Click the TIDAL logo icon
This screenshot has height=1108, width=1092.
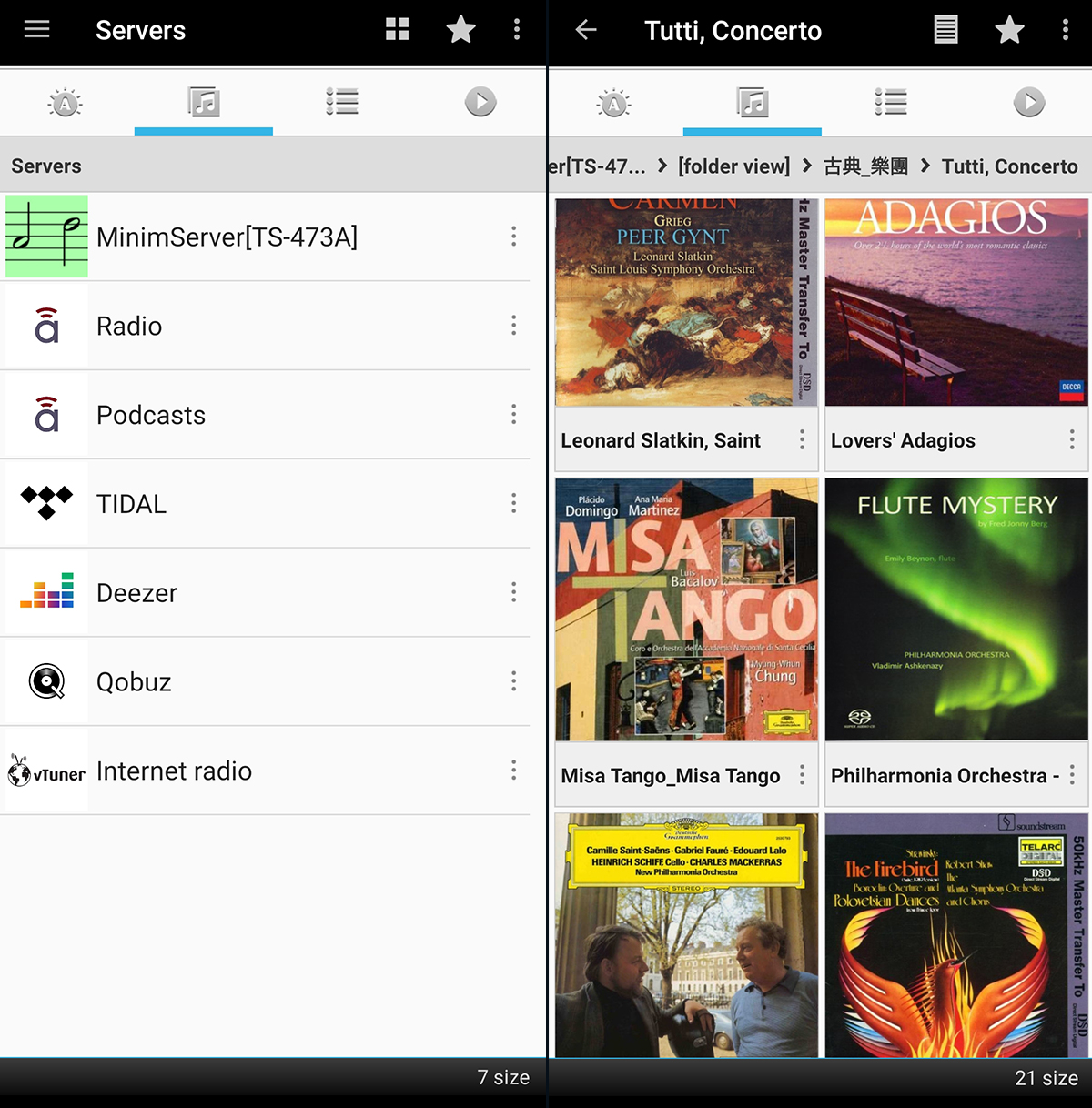coord(46,504)
